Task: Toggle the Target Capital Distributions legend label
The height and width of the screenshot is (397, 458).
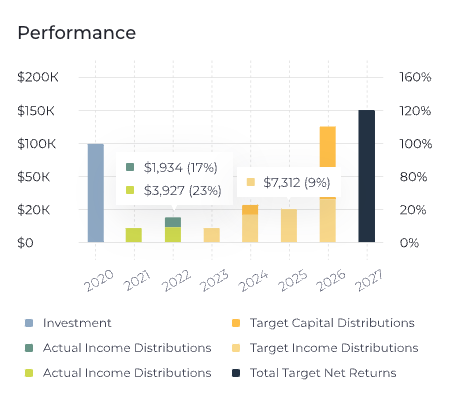Action: click(x=332, y=323)
